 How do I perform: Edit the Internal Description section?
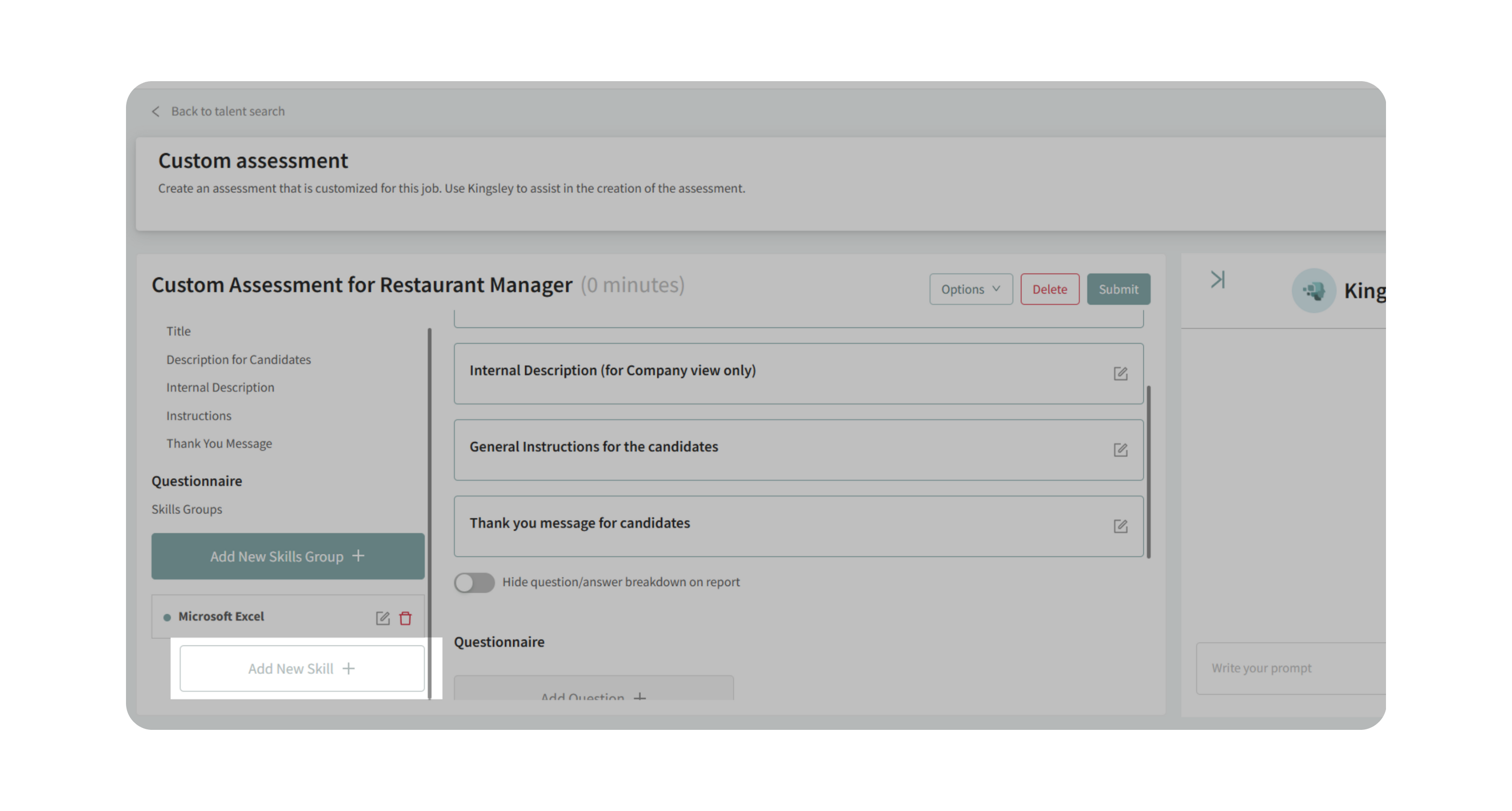pos(1120,374)
